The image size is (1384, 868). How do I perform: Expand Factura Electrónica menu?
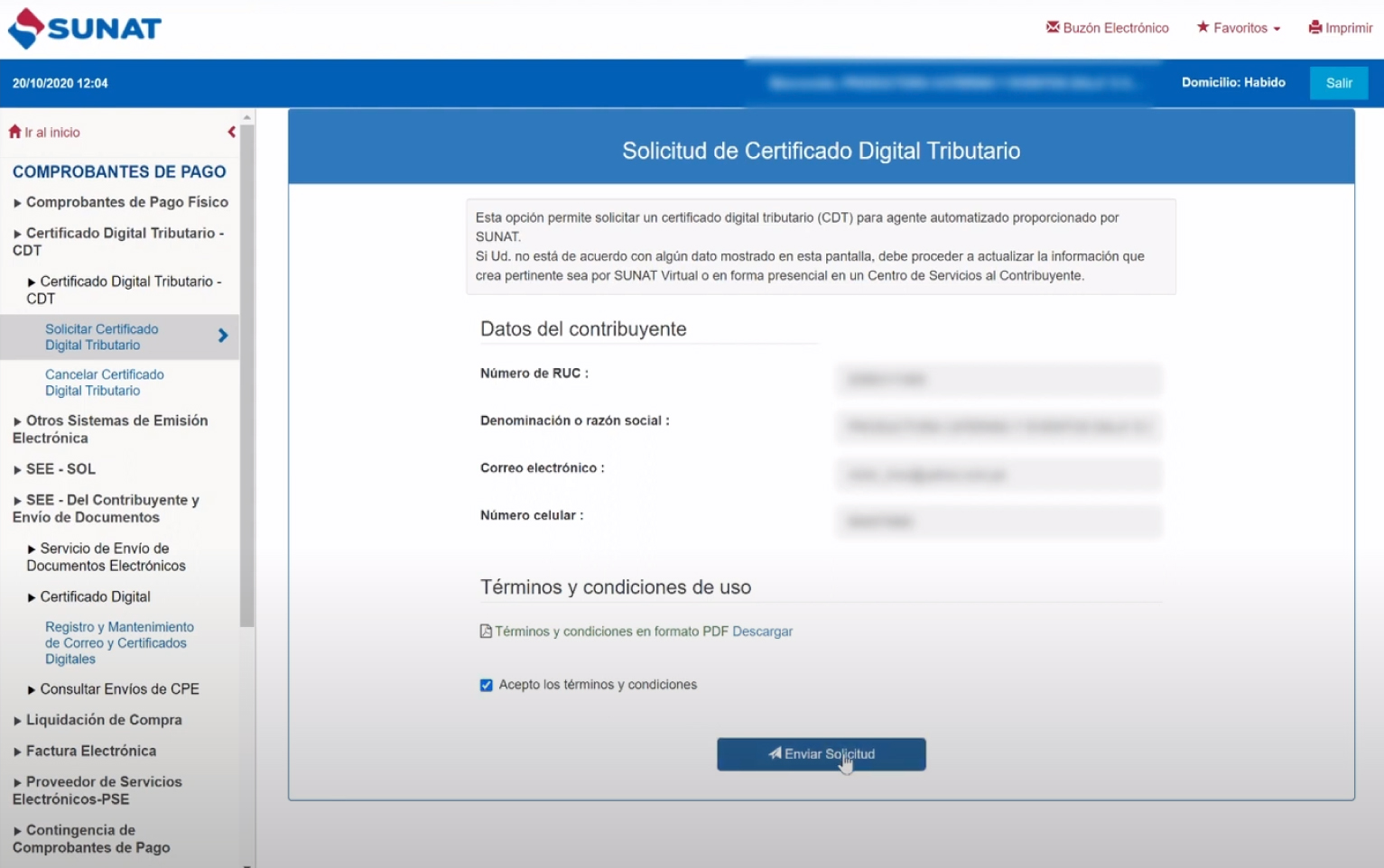point(90,751)
